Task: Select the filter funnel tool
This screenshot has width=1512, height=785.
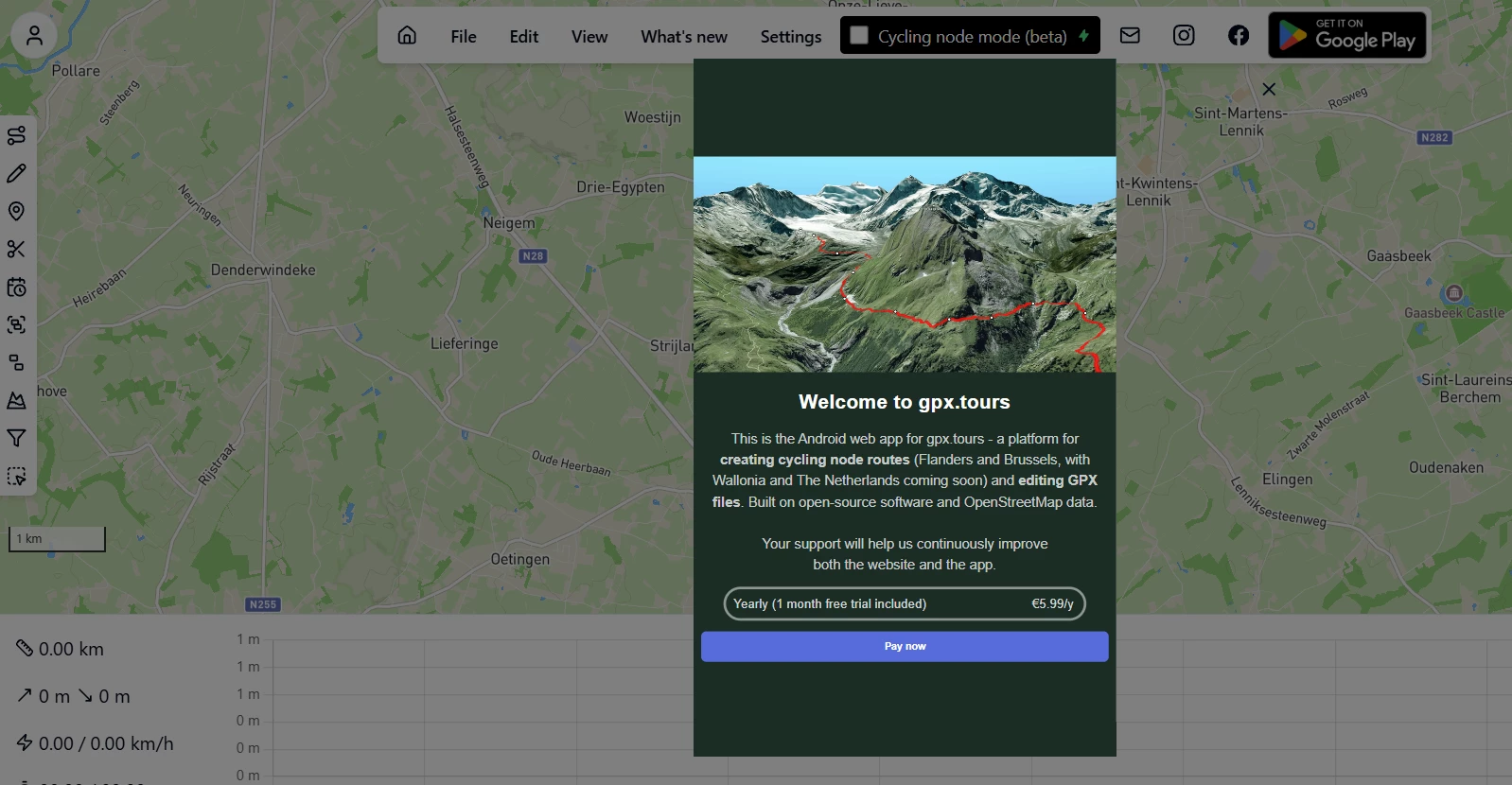Action: (x=16, y=439)
